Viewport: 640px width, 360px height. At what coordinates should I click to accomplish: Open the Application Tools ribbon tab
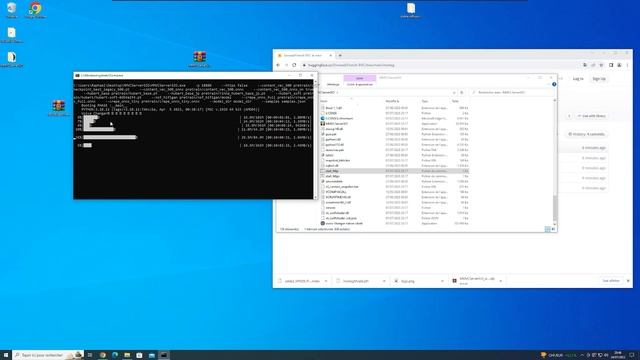pos(360,84)
